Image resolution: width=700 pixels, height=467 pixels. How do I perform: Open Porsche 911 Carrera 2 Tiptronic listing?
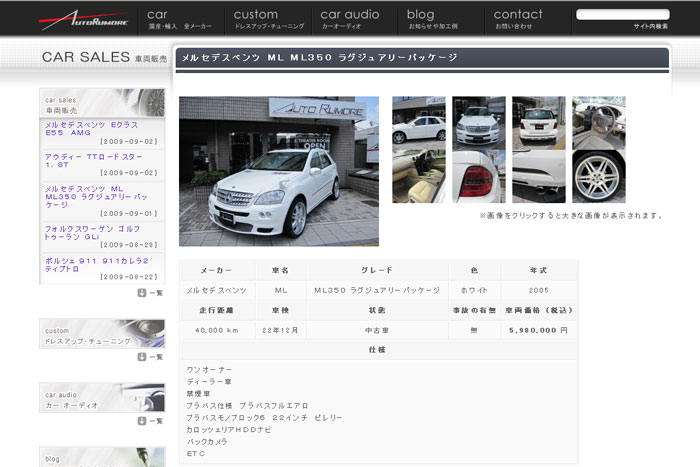(96, 264)
